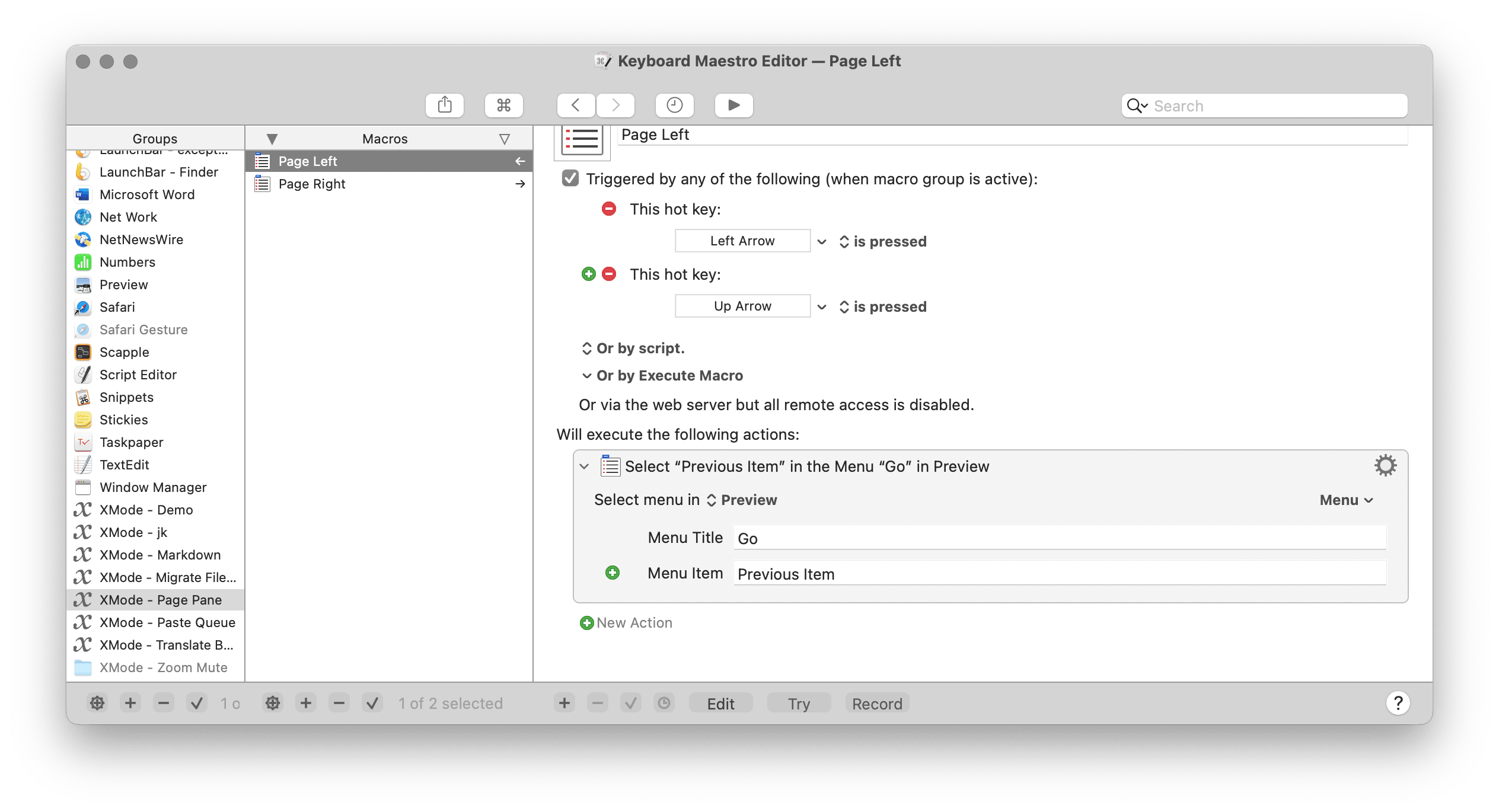This screenshot has width=1499, height=812.
Task: Open the help question mark button
Action: (x=1398, y=703)
